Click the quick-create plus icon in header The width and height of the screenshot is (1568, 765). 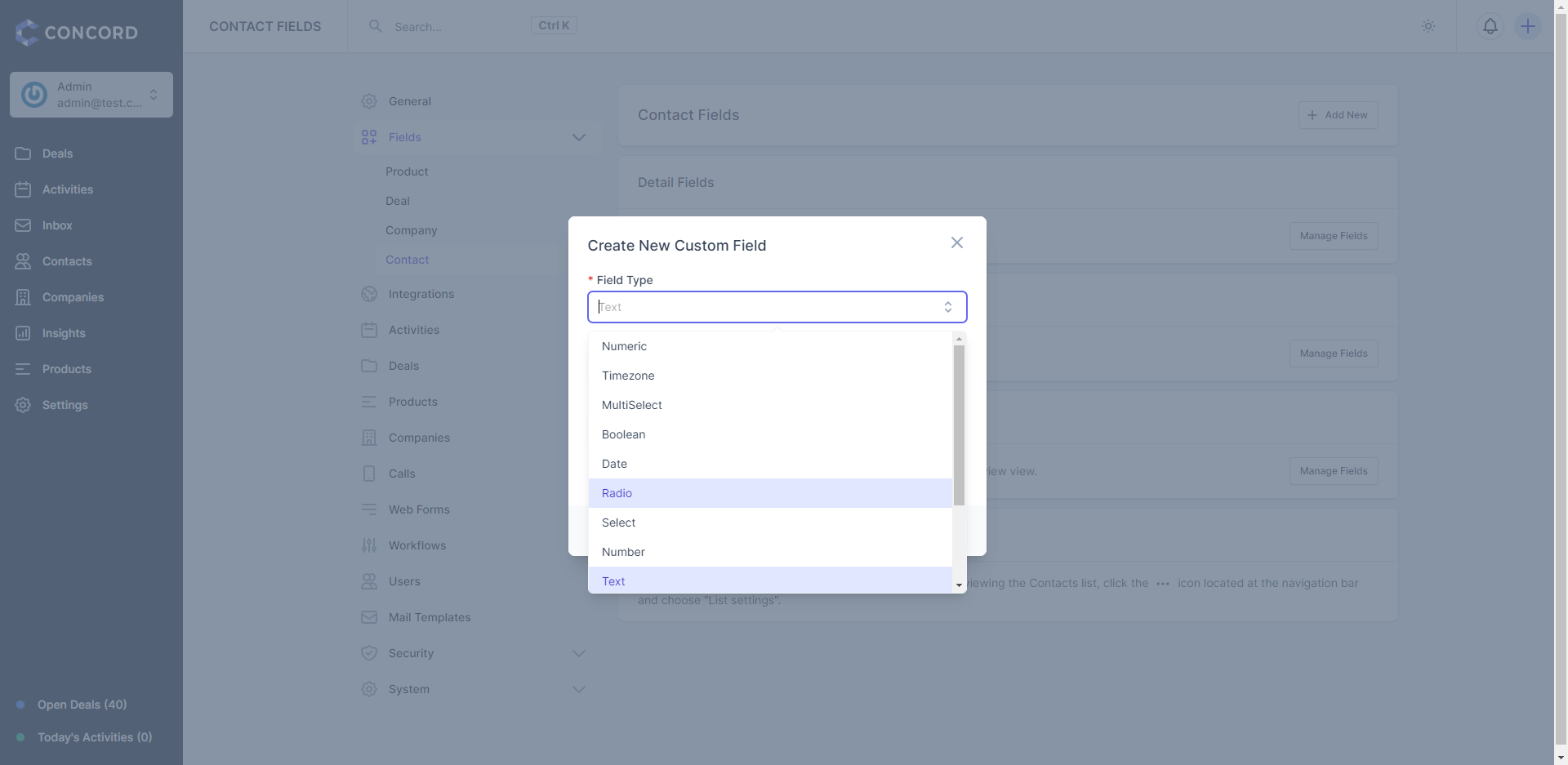click(1528, 26)
